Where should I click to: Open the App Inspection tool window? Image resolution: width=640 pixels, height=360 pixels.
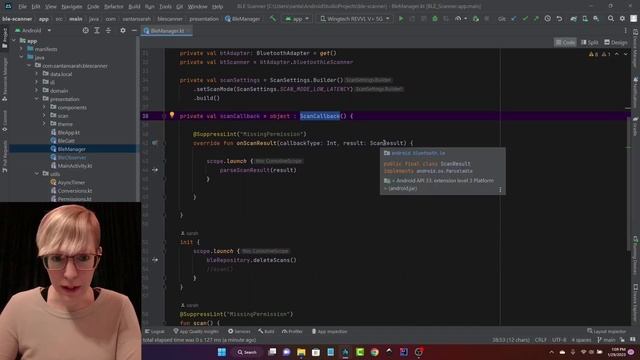[329, 331]
